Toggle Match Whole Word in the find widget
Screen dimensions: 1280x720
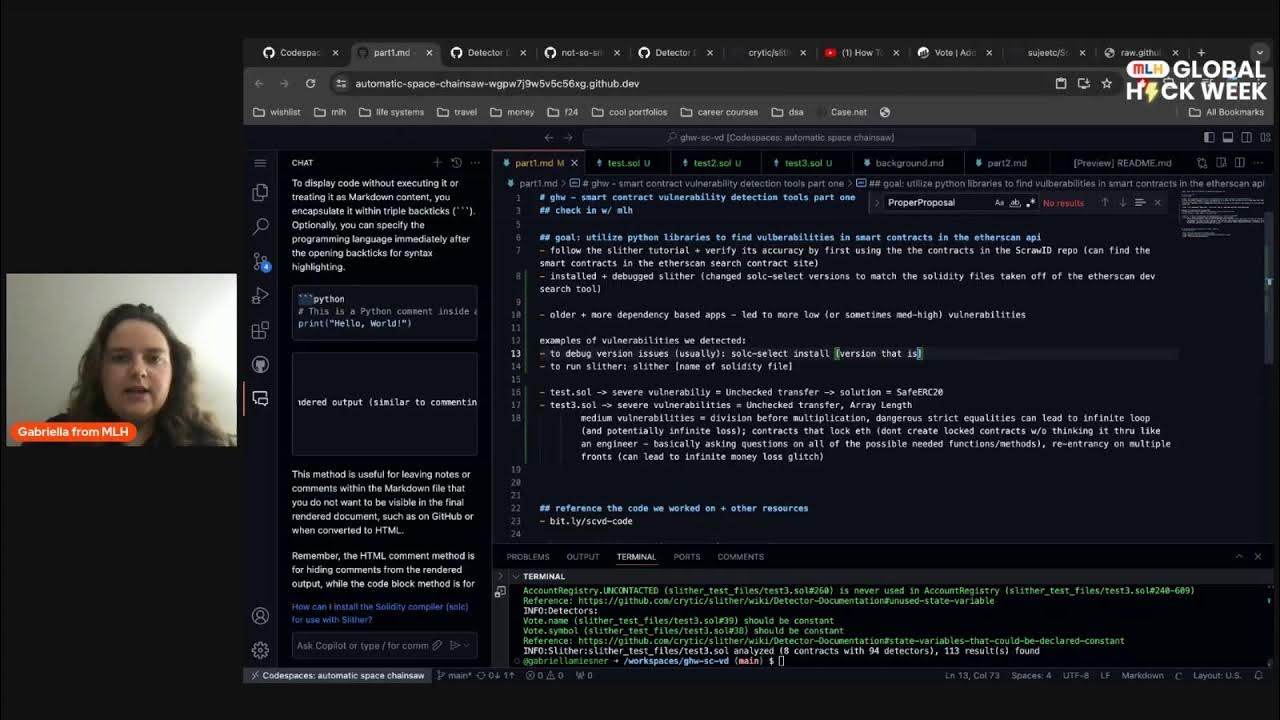coord(1016,202)
